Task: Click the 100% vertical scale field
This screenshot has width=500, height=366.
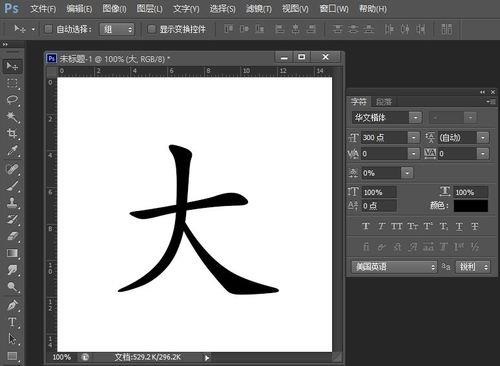Action: [379, 192]
